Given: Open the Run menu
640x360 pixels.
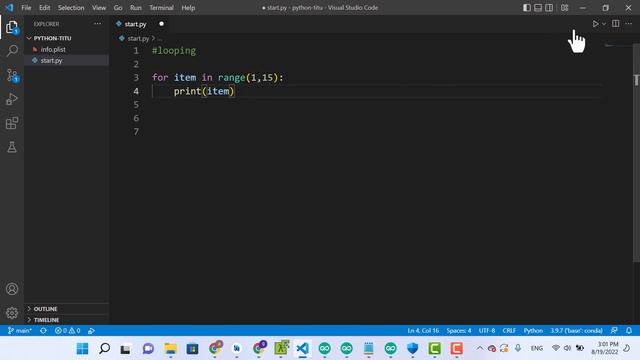Looking at the screenshot, I should pyautogui.click(x=136, y=8).
